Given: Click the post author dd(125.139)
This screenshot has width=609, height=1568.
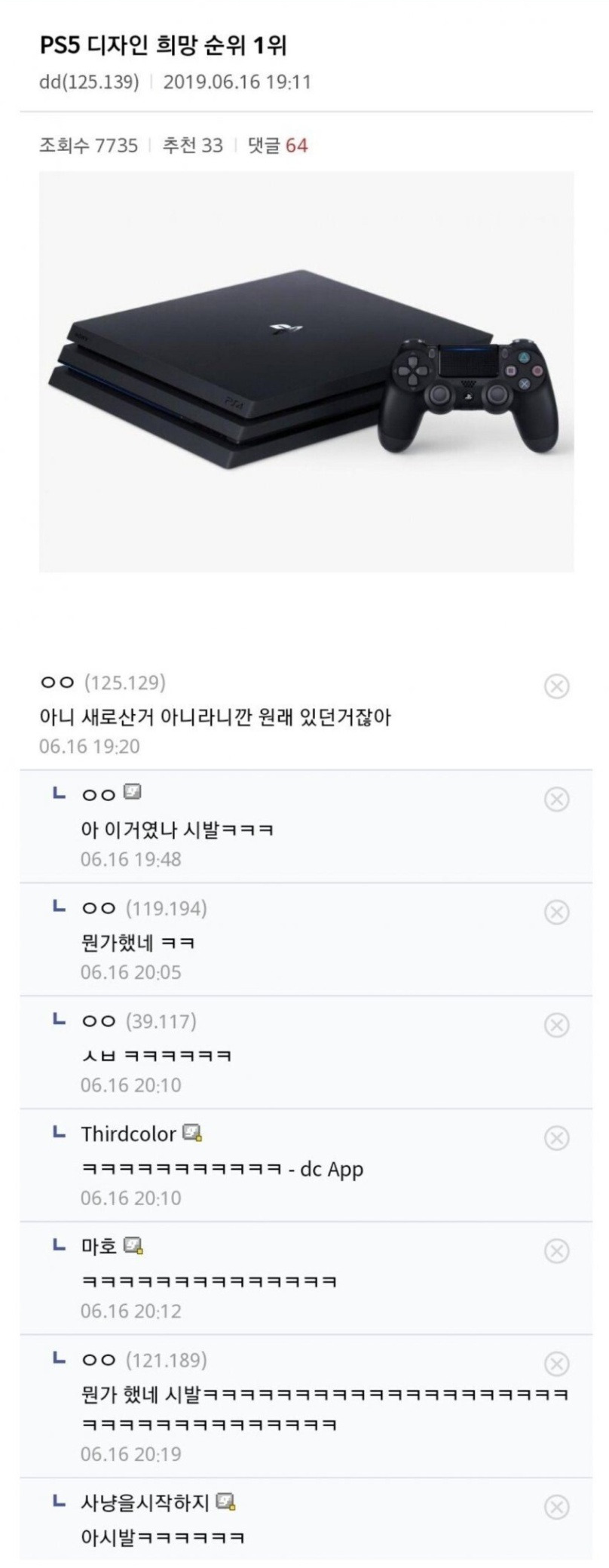Looking at the screenshot, I should [x=89, y=81].
